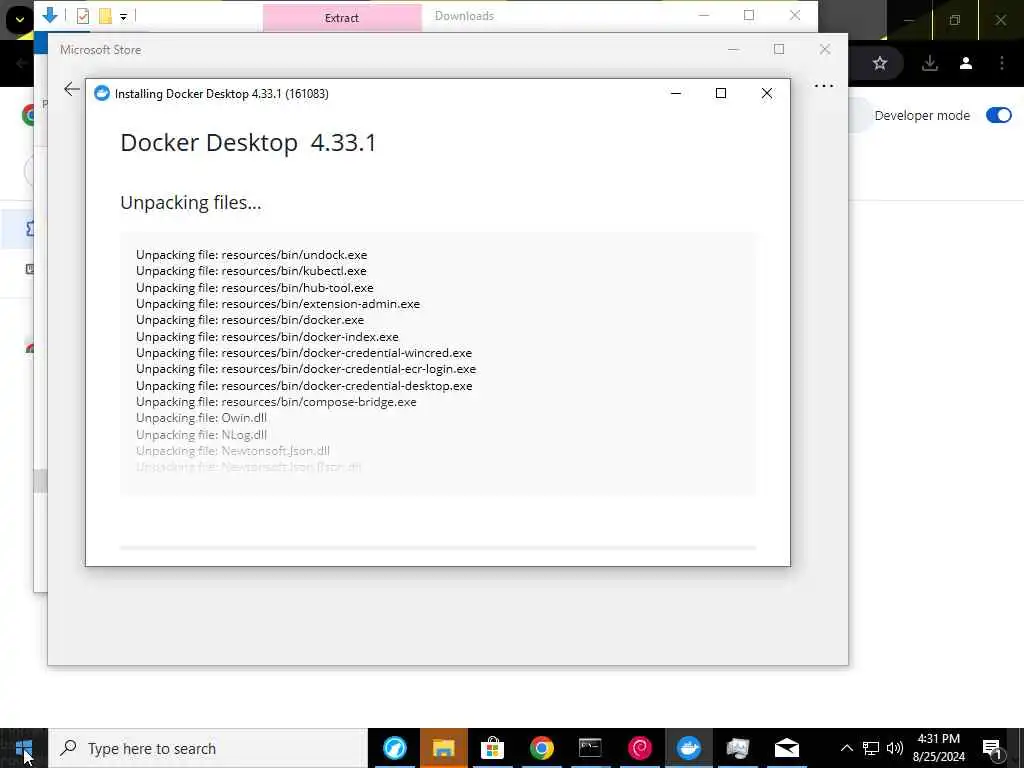This screenshot has height=768, width=1024.
Task: Select the 'resources/bin/hub-tool.exe' log line
Action: [255, 287]
